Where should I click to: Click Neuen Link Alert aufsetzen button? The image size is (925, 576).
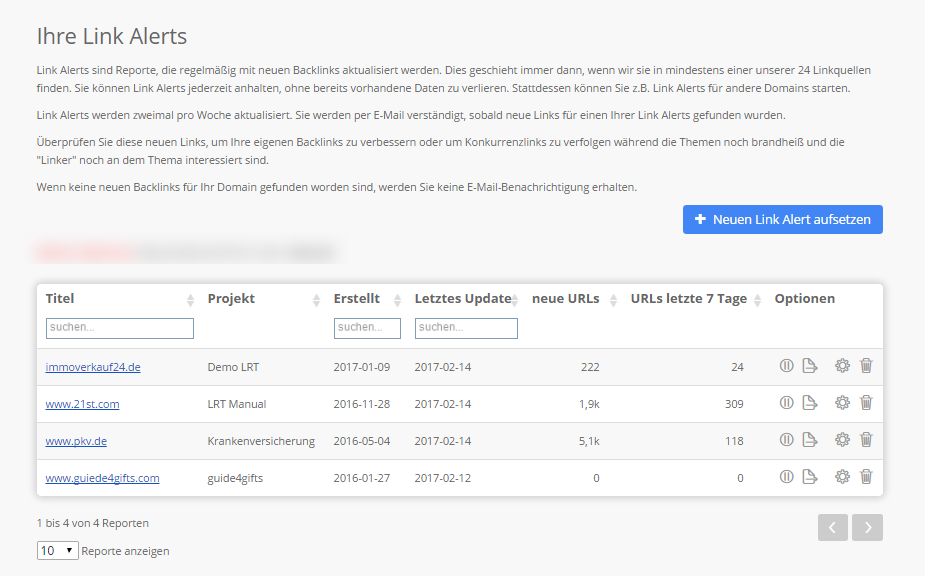click(x=783, y=220)
